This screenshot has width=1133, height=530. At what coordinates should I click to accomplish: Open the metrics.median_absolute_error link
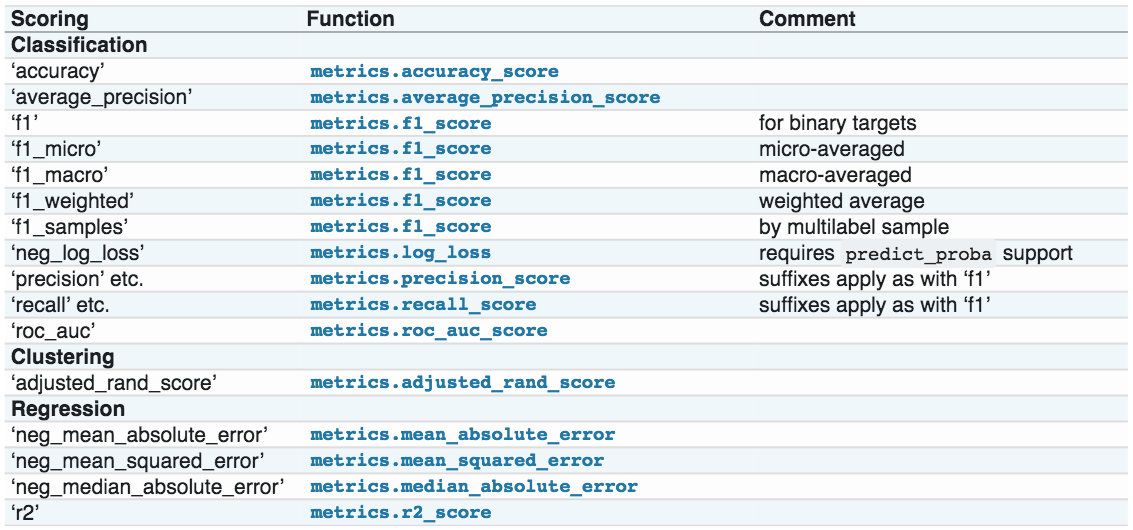(x=473, y=487)
